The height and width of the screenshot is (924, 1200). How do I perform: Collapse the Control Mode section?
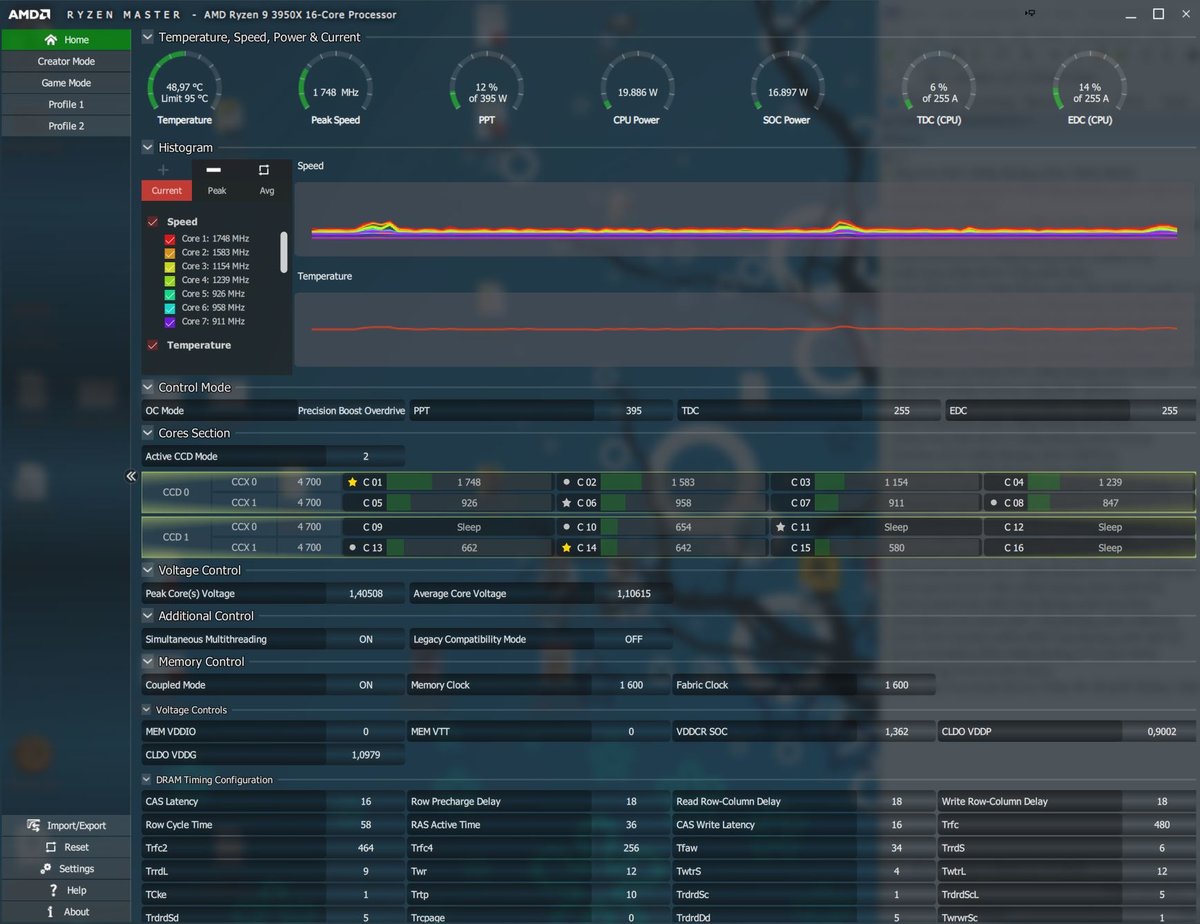point(148,387)
